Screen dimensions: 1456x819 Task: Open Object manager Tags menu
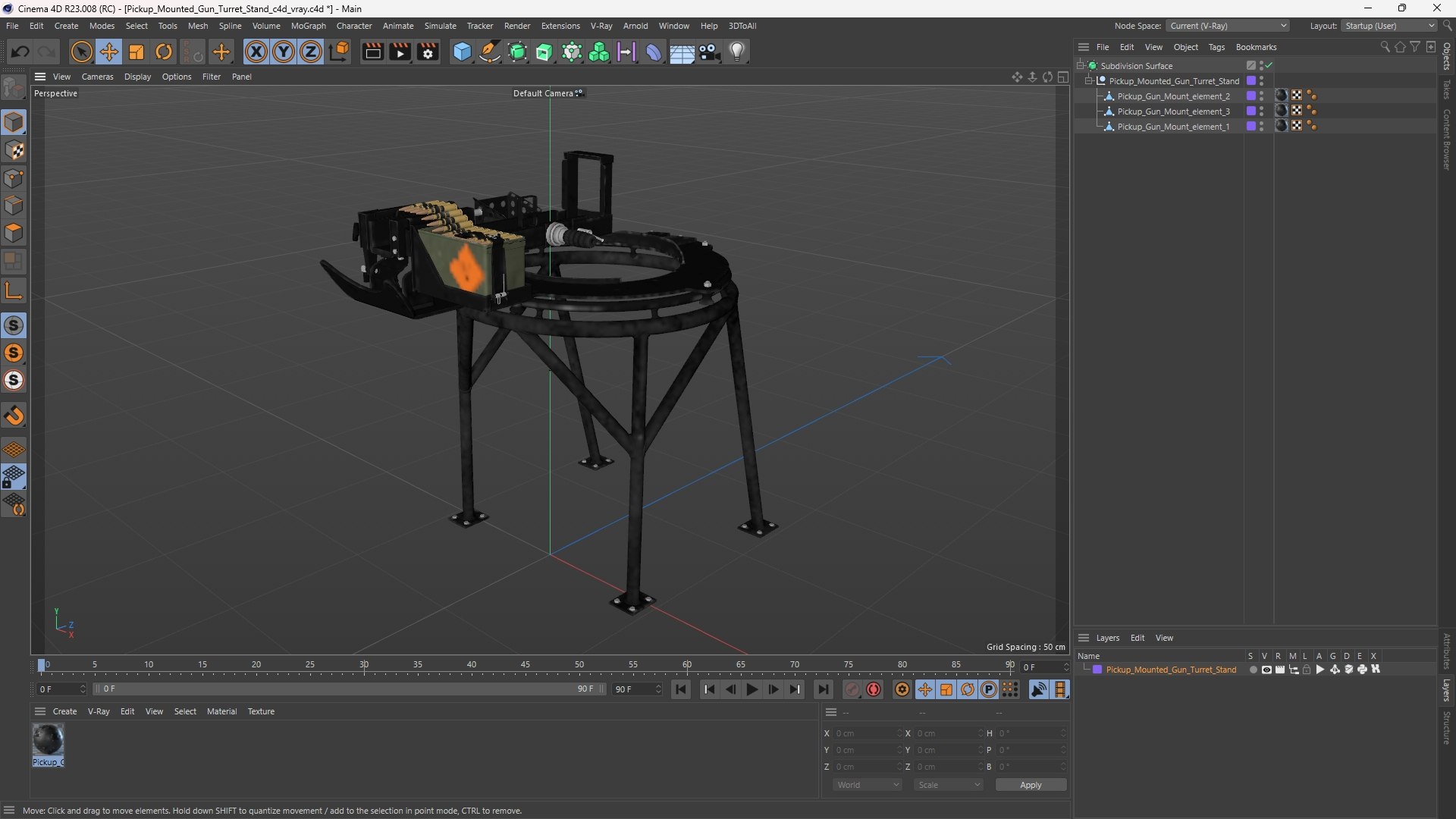pyautogui.click(x=1216, y=47)
